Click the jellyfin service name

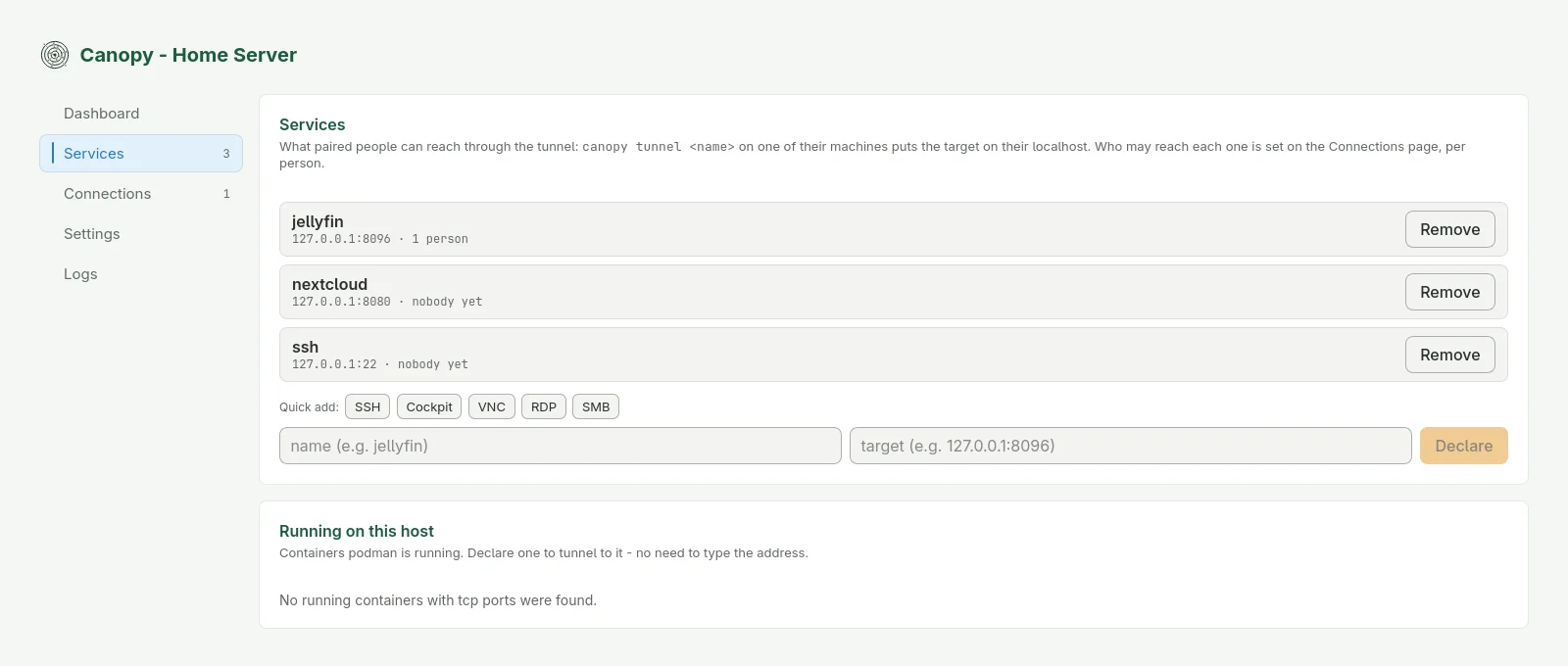click(318, 221)
